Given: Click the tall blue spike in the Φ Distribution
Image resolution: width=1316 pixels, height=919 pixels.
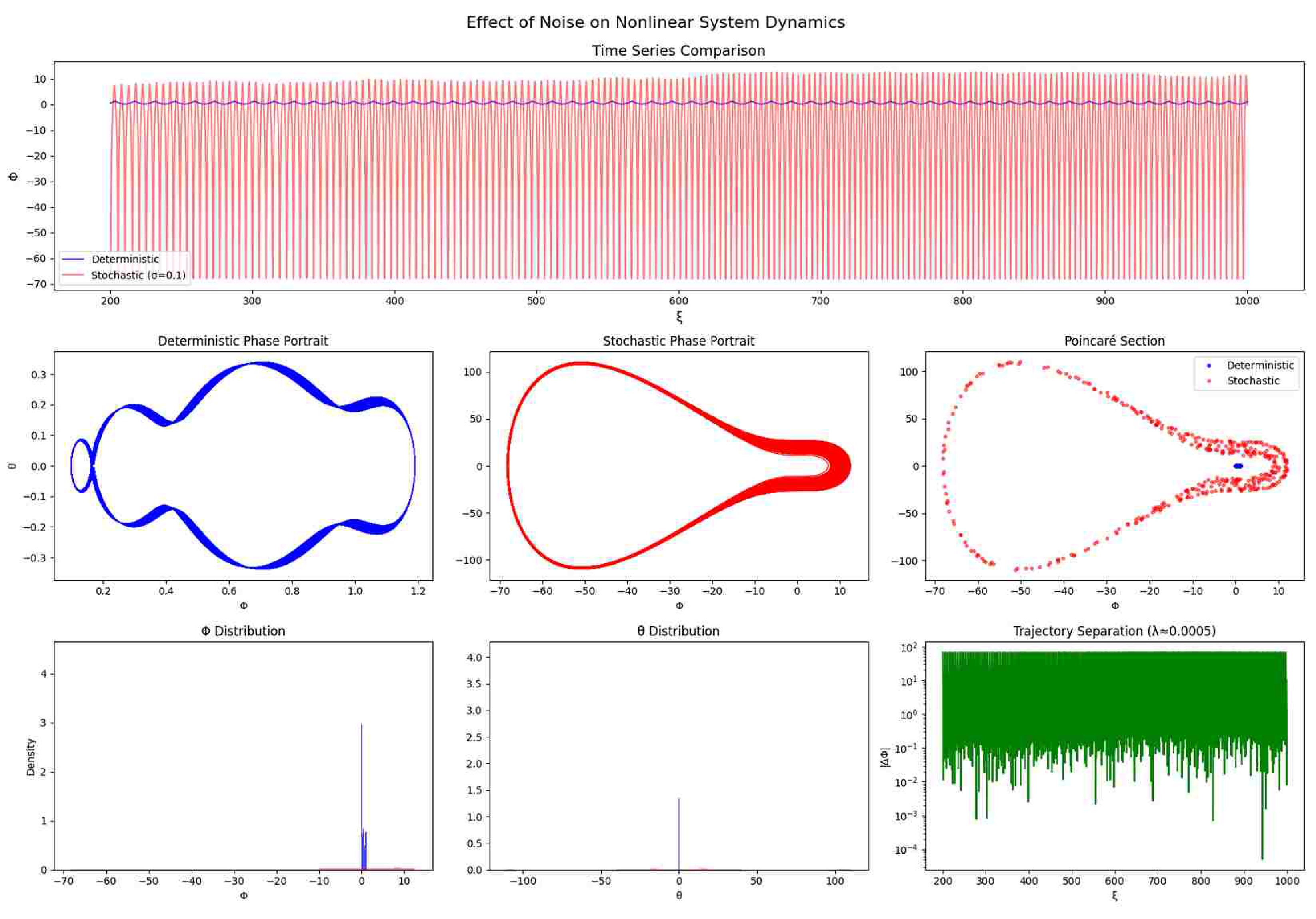Looking at the screenshot, I should 362,797.
